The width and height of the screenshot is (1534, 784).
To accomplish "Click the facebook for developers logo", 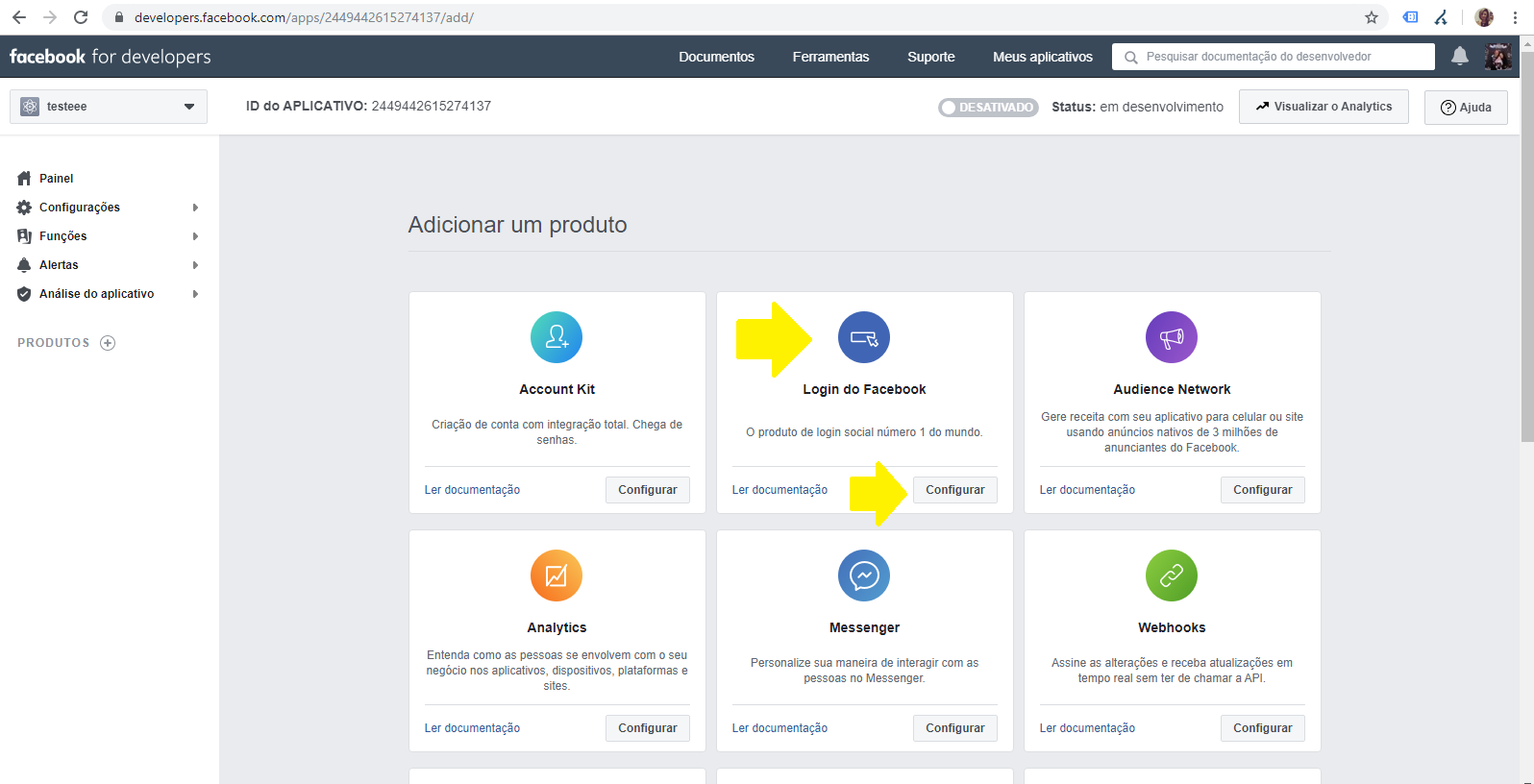I will pyautogui.click(x=111, y=57).
